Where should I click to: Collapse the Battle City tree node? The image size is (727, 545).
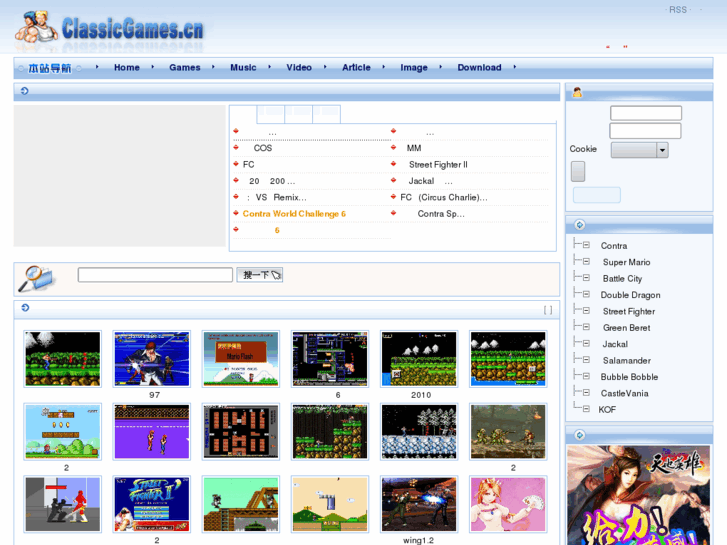click(x=586, y=278)
